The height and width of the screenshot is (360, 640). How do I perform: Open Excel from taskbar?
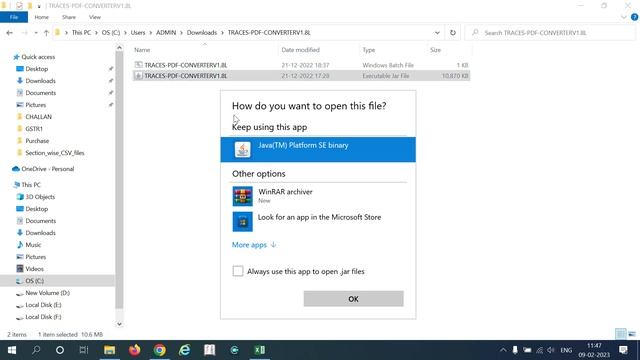pyautogui.click(x=260, y=350)
